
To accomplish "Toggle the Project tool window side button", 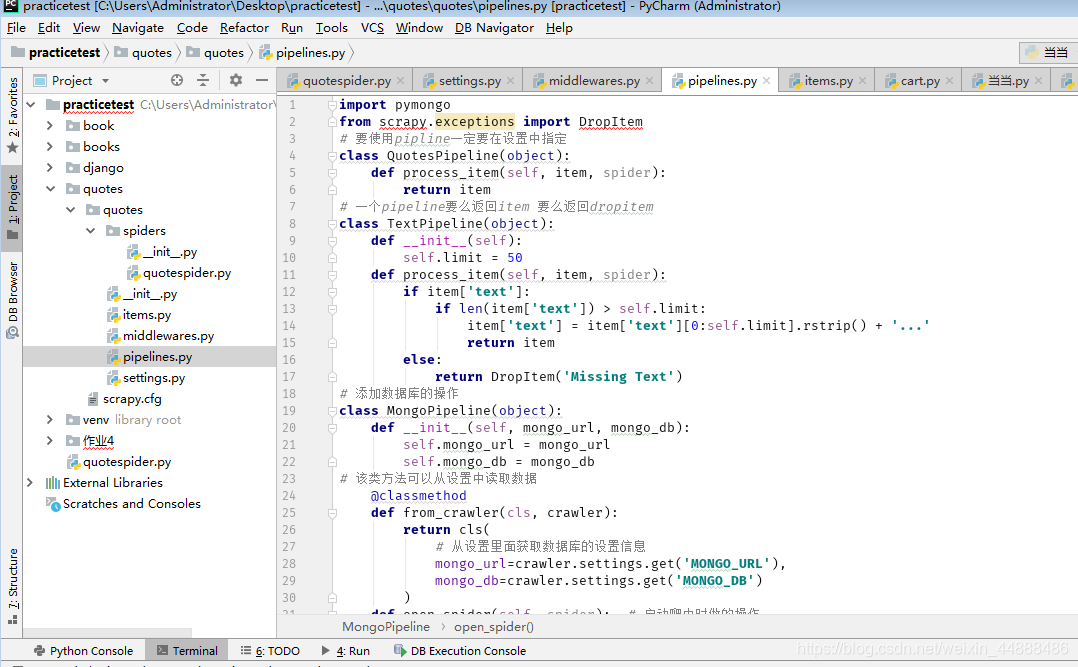I will pos(13,207).
